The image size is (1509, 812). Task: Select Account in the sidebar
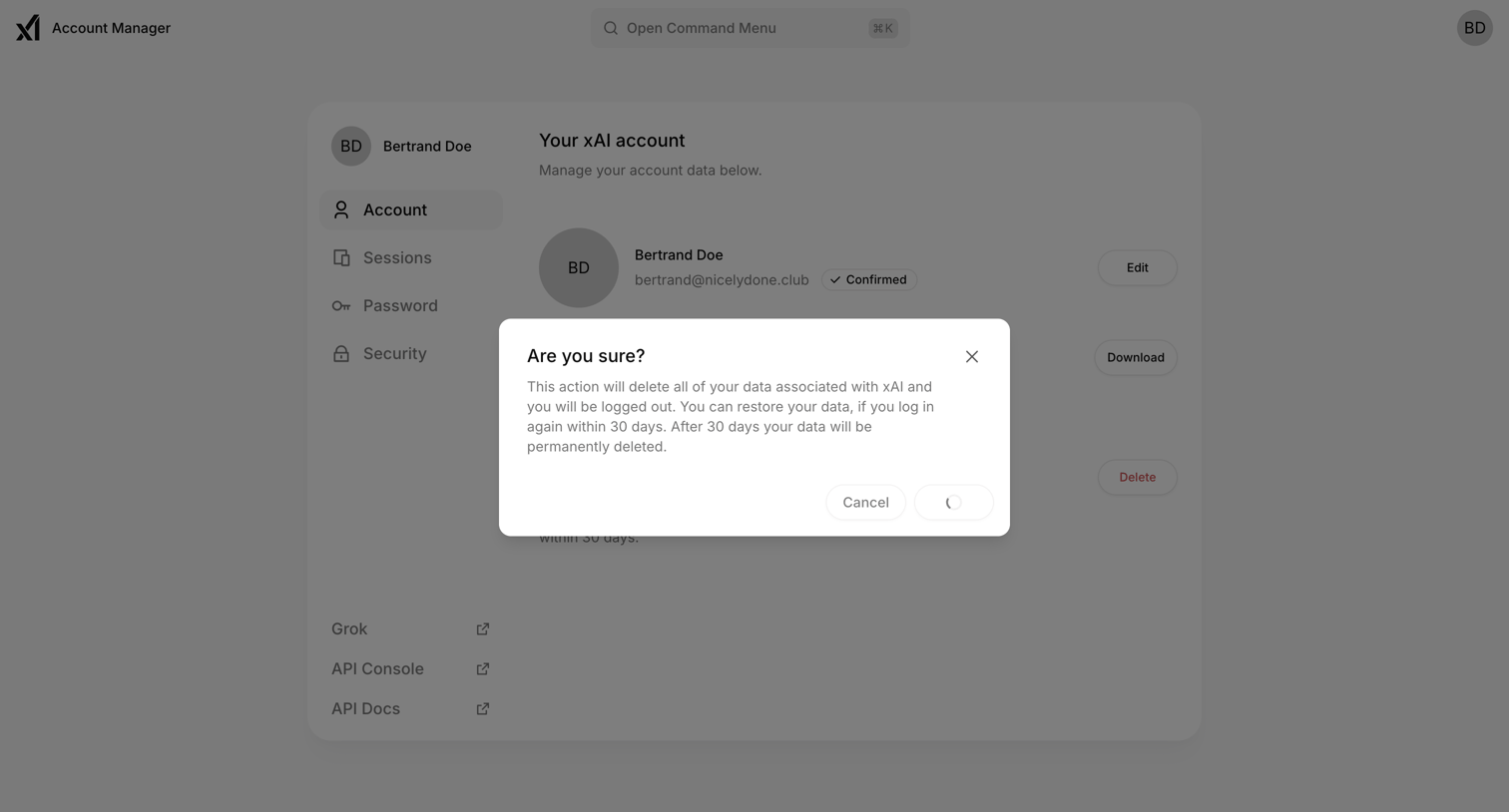(x=411, y=209)
